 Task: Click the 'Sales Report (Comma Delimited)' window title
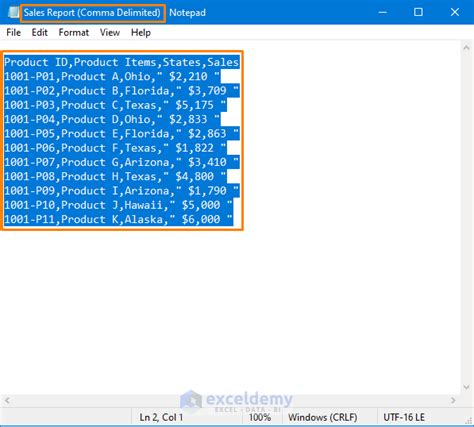coord(92,13)
